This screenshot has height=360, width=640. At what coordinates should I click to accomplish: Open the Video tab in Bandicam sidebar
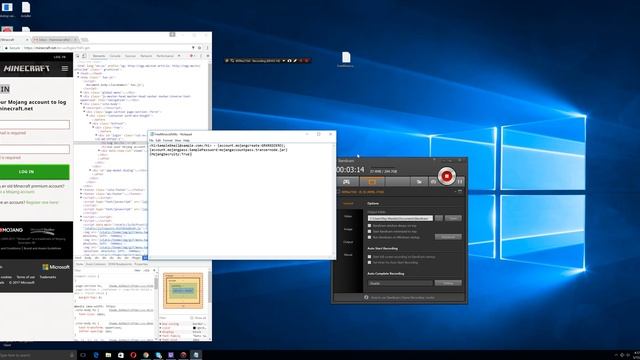point(348,216)
